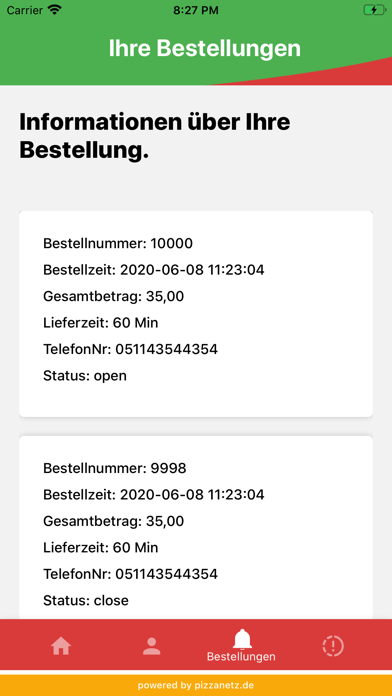This screenshot has width=392, height=696.
Task: Tap the Wi-Fi status icon
Action: coord(55,10)
